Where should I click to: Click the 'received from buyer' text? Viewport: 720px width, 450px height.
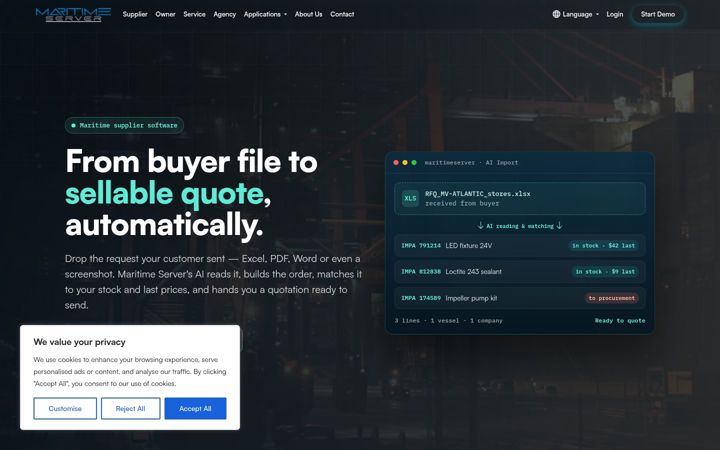(462, 203)
